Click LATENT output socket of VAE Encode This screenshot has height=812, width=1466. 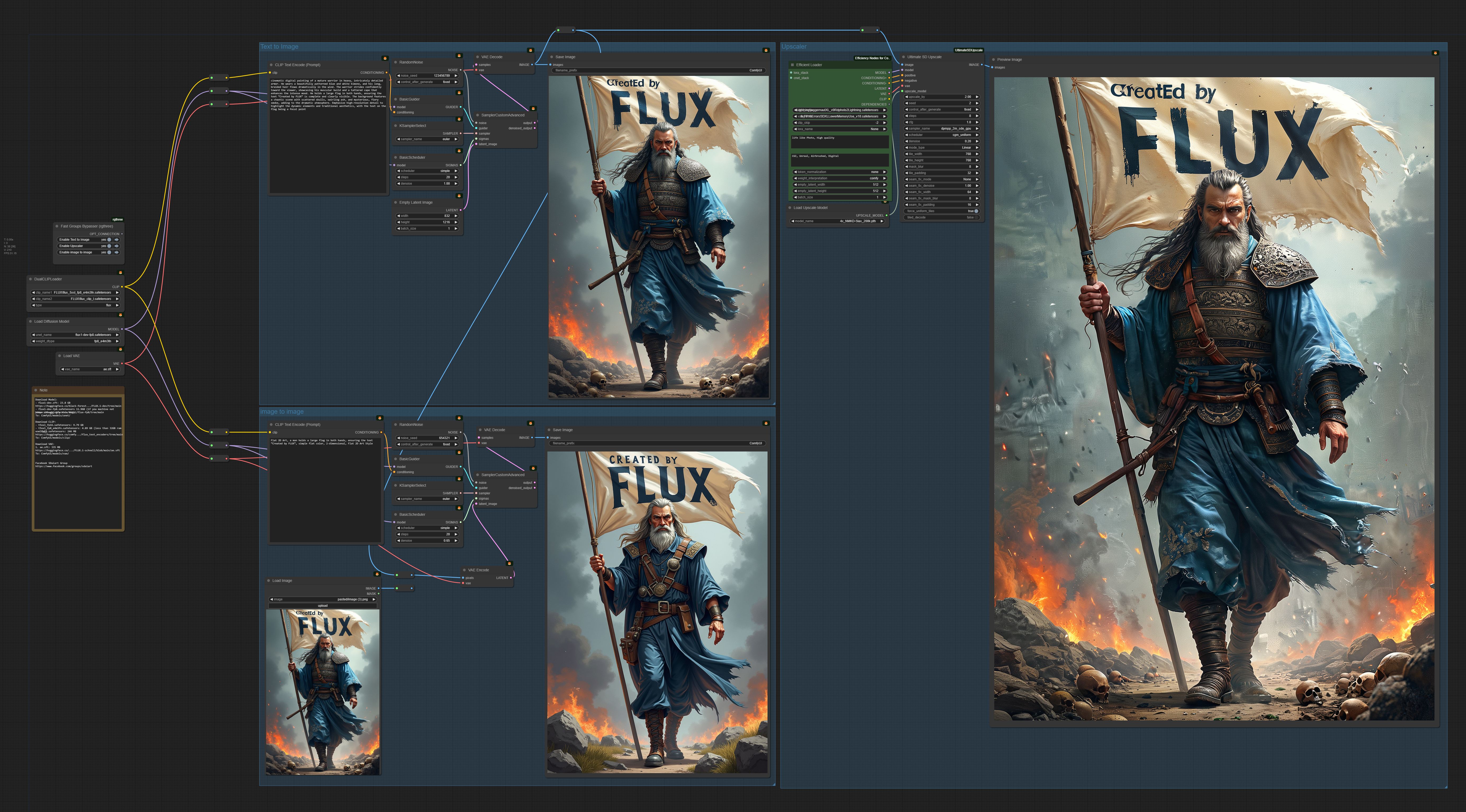pos(511,578)
